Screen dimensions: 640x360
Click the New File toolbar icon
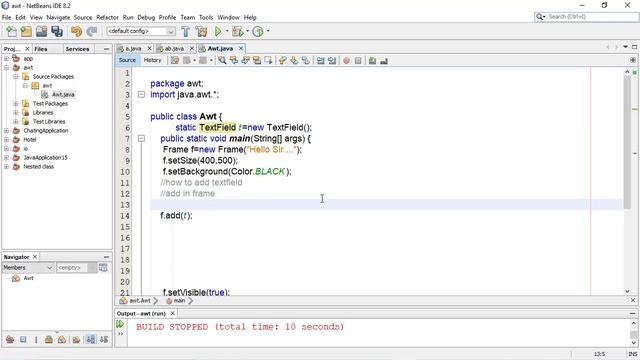pyautogui.click(x=11, y=31)
